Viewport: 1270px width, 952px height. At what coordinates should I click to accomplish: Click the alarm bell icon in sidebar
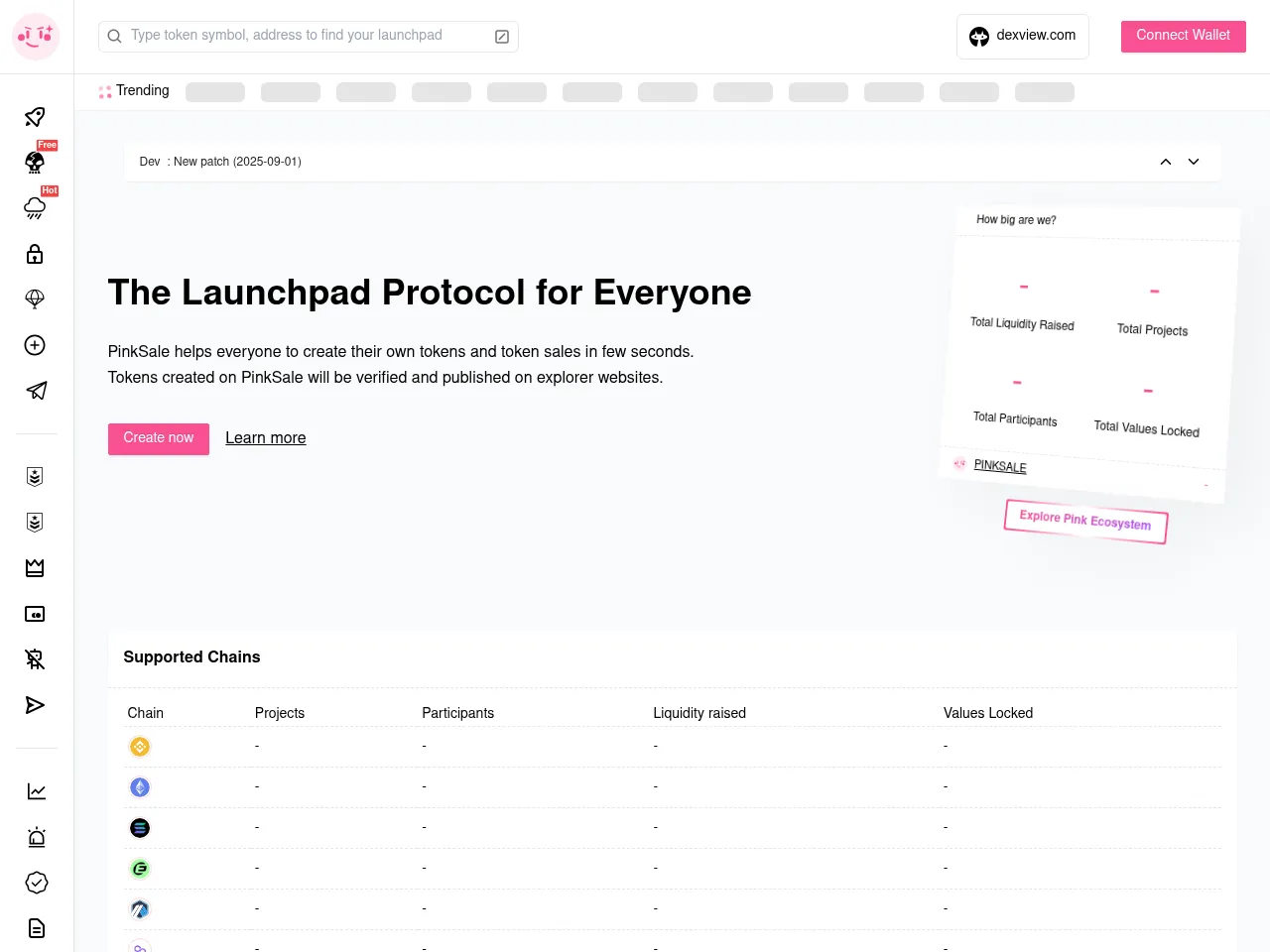tap(36, 837)
